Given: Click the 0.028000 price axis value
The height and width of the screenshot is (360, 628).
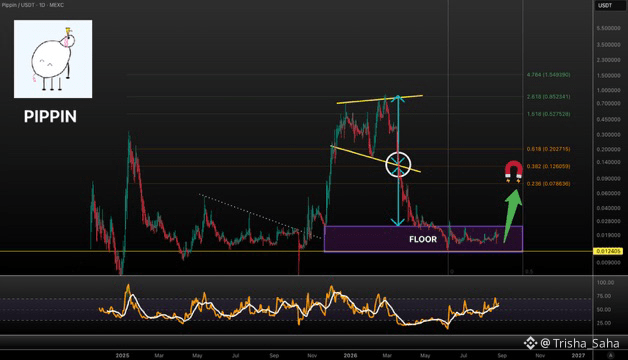Looking at the screenshot, I should [x=608, y=221].
